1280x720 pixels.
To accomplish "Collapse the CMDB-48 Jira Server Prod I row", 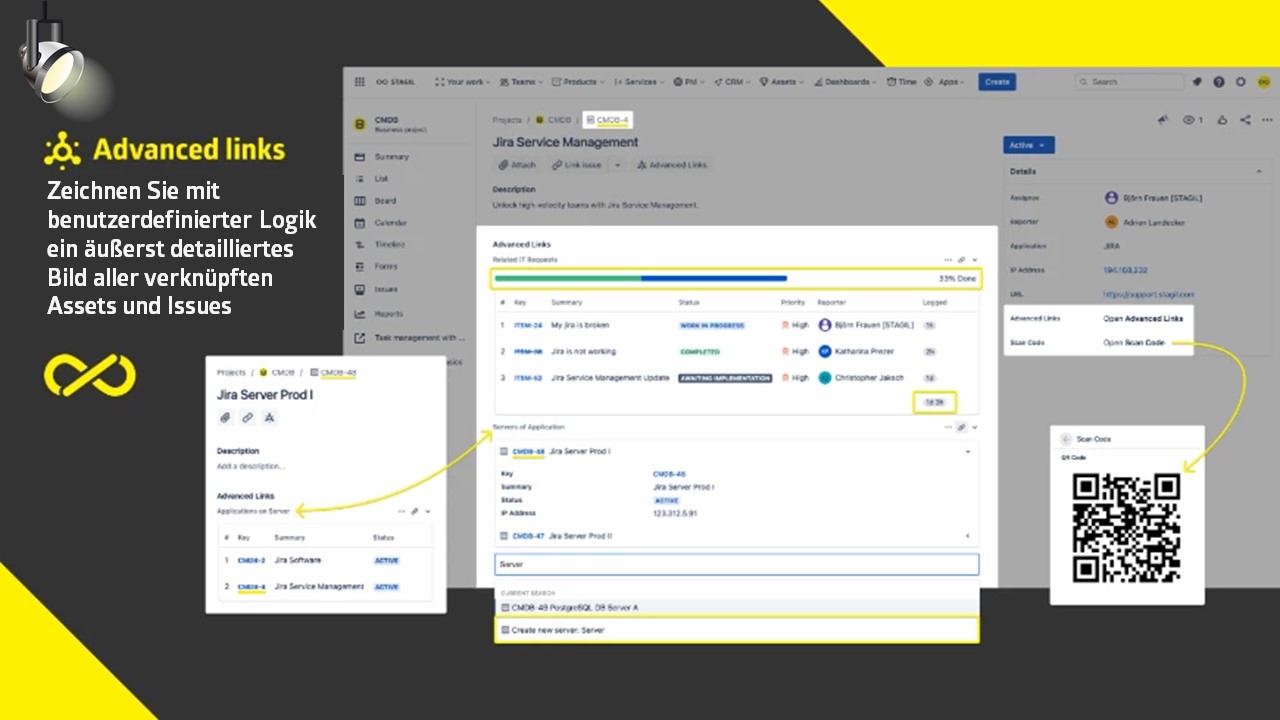I will pyautogui.click(x=967, y=452).
